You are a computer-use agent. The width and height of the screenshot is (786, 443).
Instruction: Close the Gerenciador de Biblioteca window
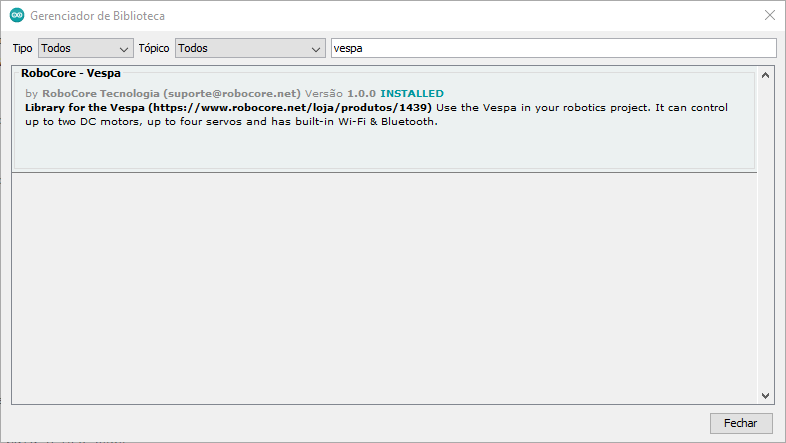tap(770, 16)
